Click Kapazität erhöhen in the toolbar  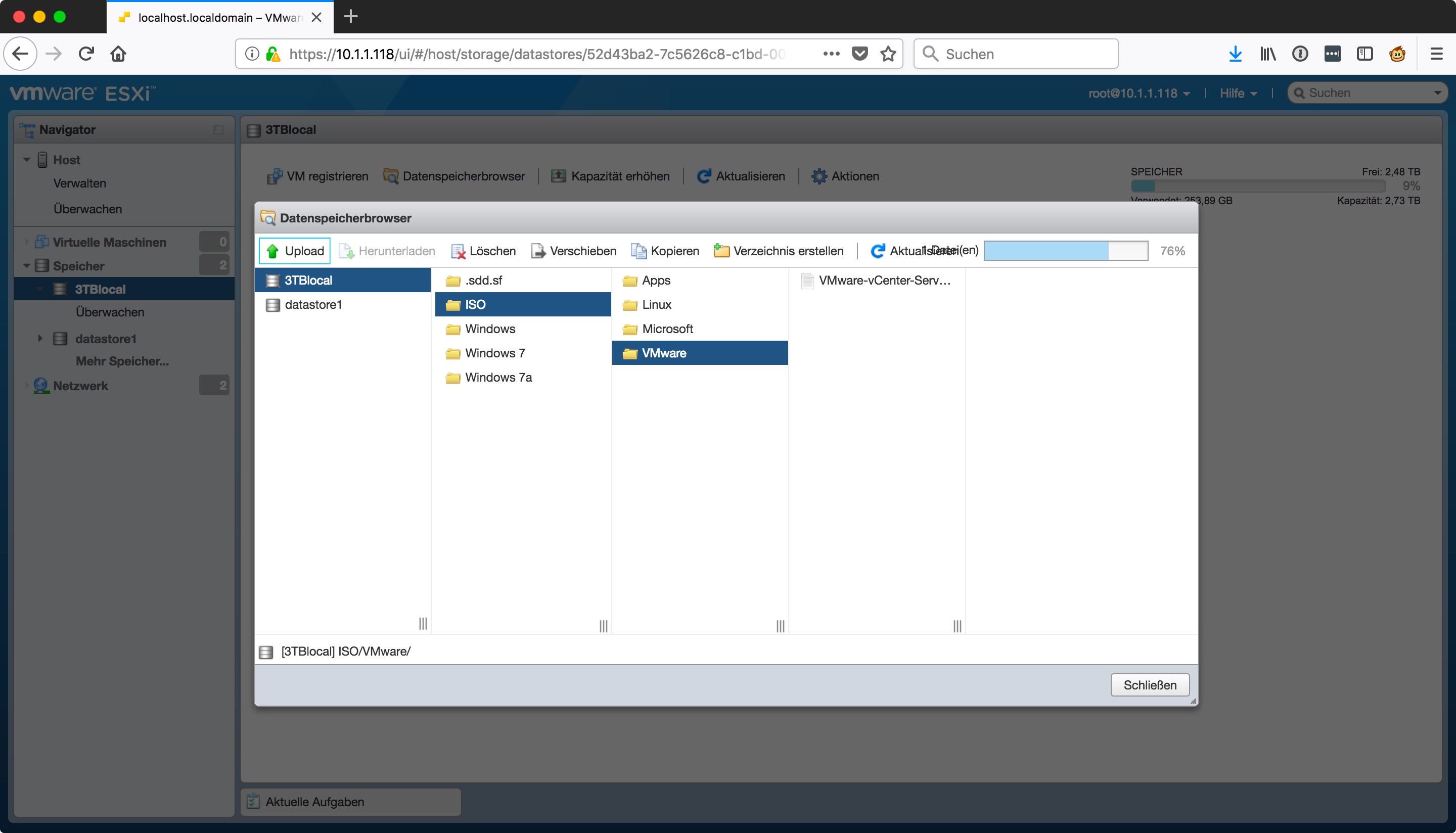pyautogui.click(x=610, y=176)
